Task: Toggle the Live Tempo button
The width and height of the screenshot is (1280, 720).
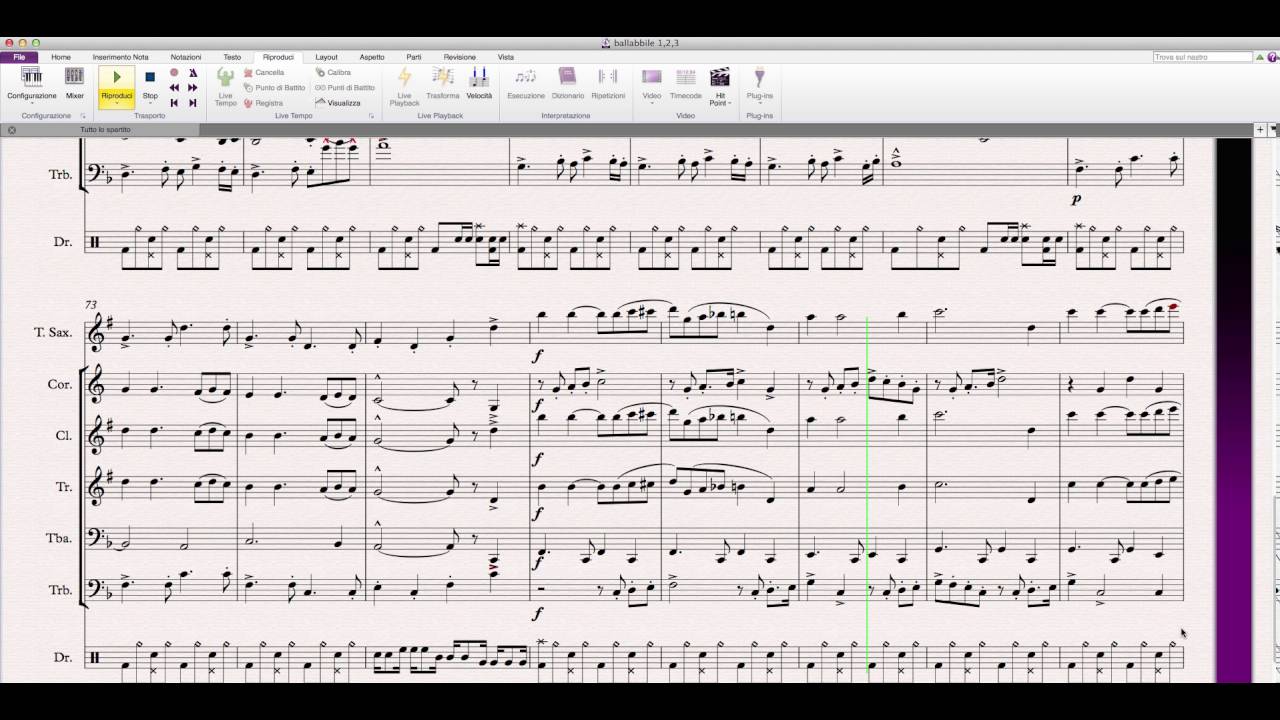Action: click(226, 86)
